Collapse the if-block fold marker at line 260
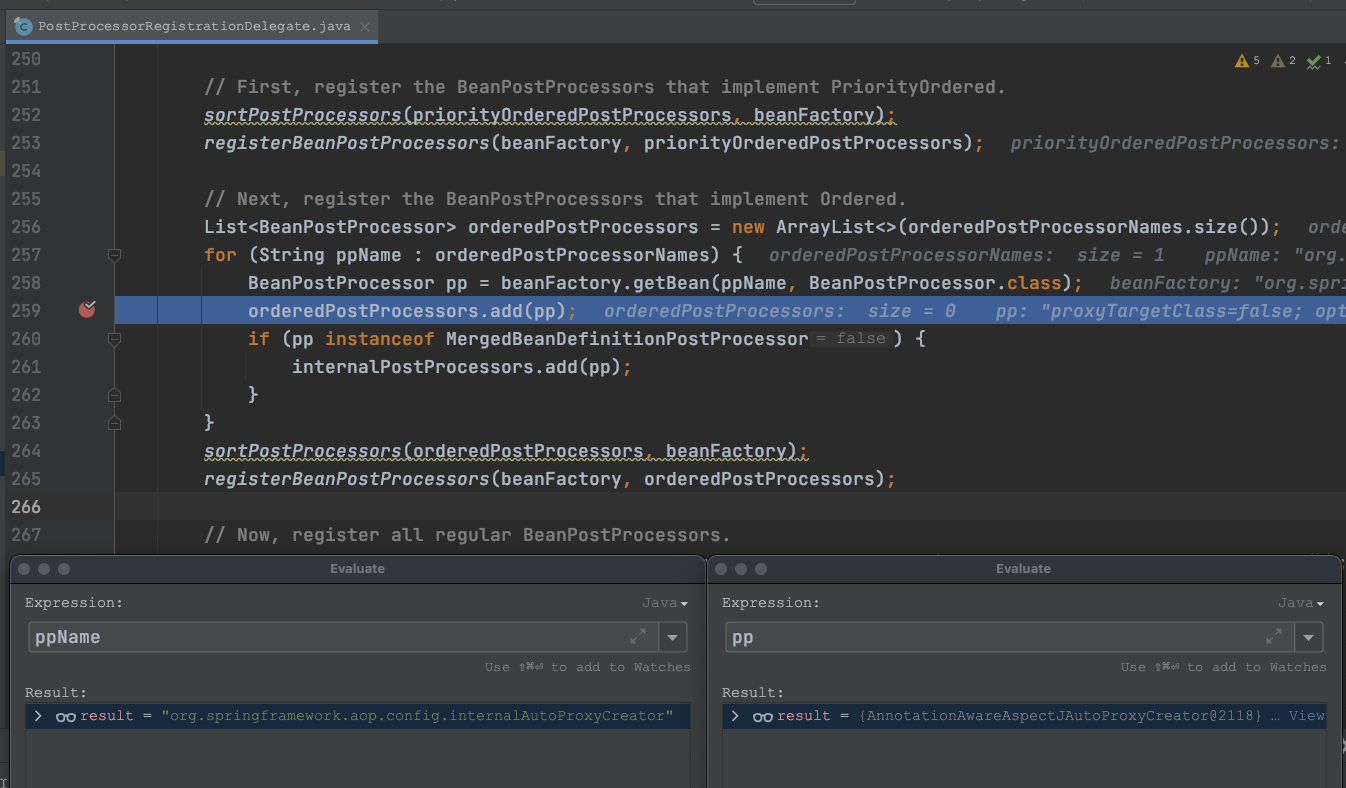The width and height of the screenshot is (1346, 788). click(114, 339)
